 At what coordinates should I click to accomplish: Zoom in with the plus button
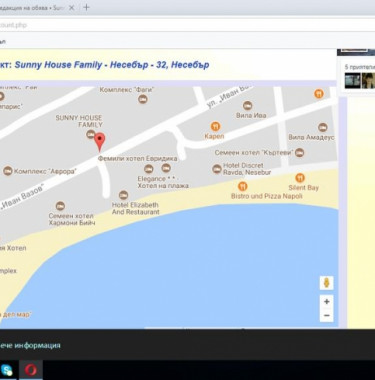[327, 302]
